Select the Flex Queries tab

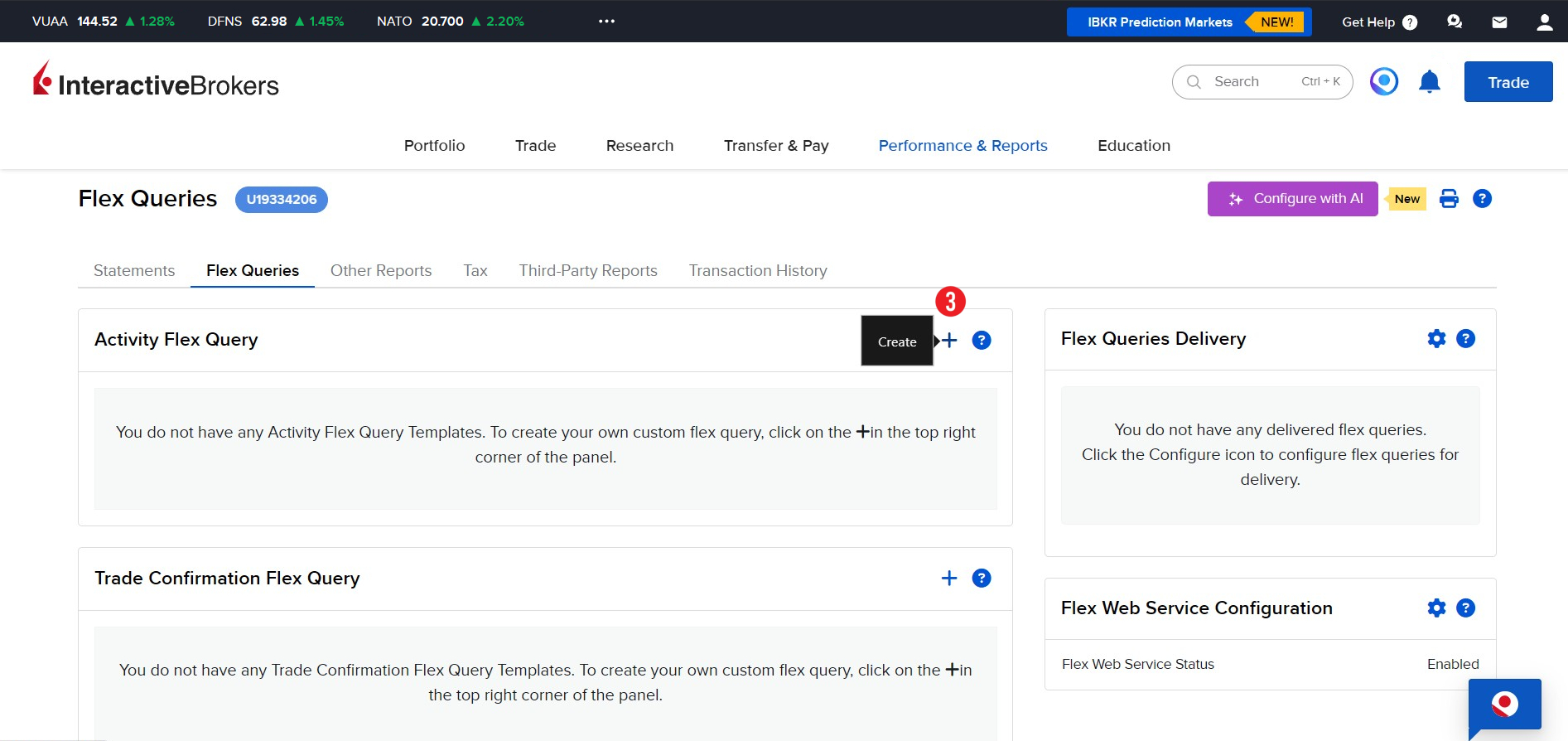pyautogui.click(x=253, y=271)
